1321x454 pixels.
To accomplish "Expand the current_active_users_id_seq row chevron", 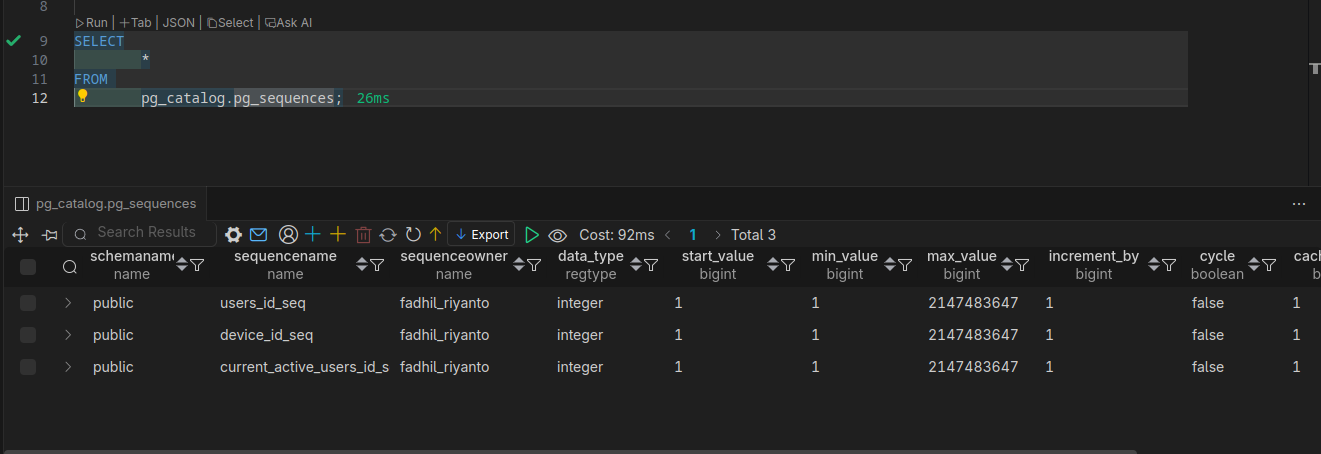I will coord(68,367).
